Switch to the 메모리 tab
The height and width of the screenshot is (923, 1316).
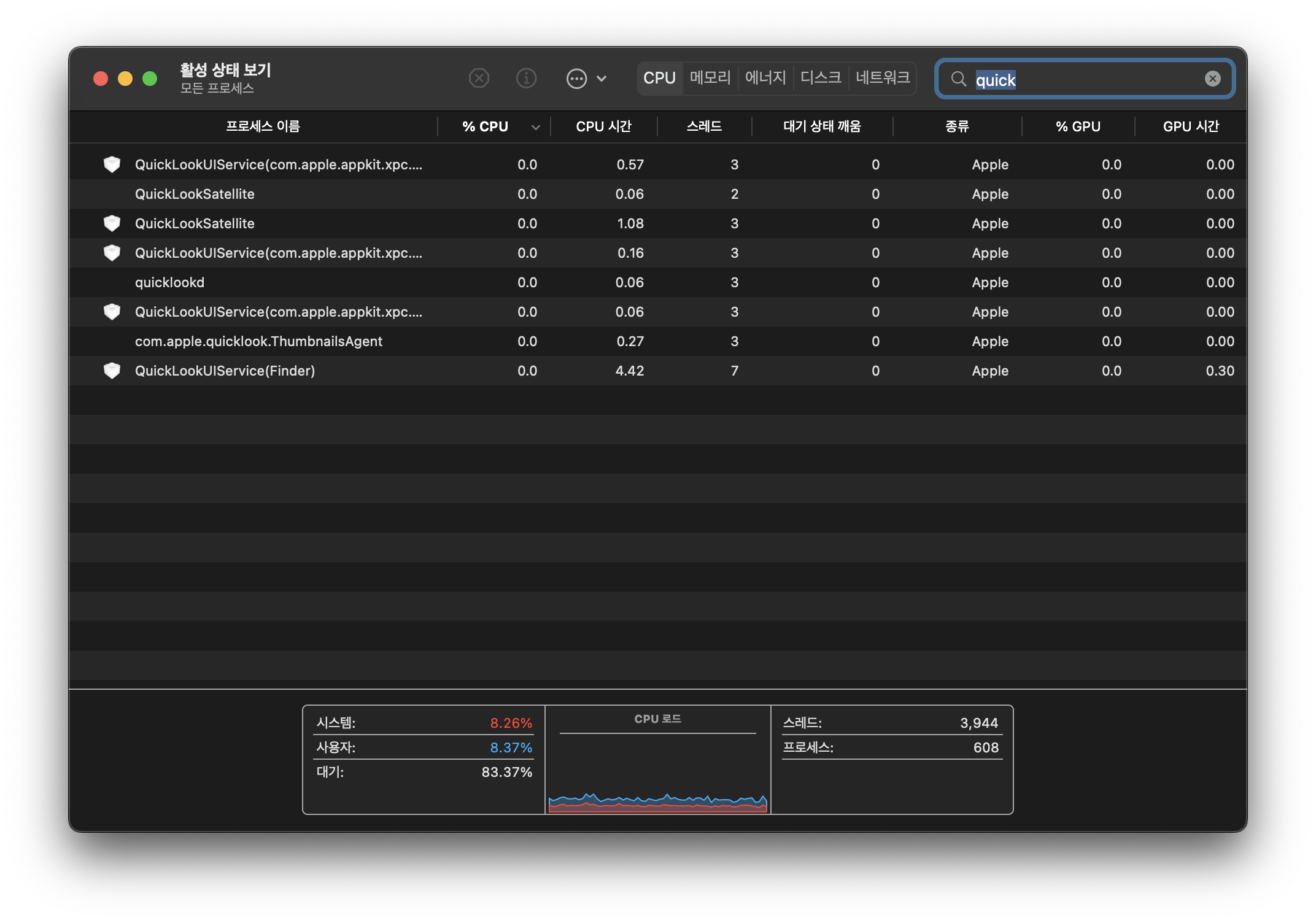pos(710,78)
